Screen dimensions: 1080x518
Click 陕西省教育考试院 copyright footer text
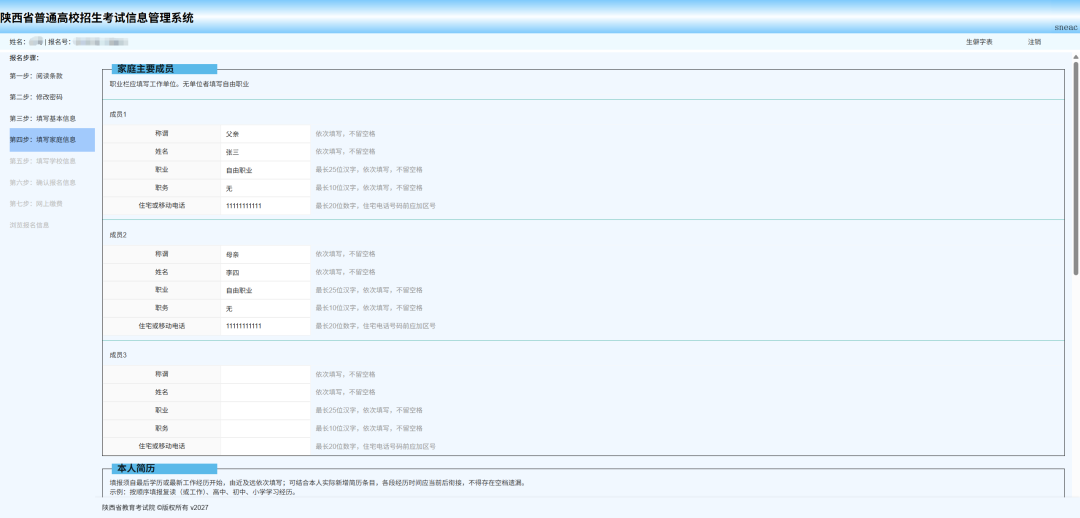point(156,508)
